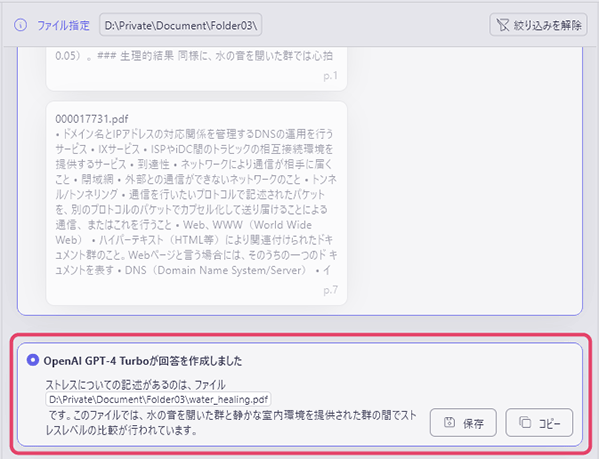Click the info circle icon near ファイル指定
Screen dimensions: 600x460
(x=20, y=26)
